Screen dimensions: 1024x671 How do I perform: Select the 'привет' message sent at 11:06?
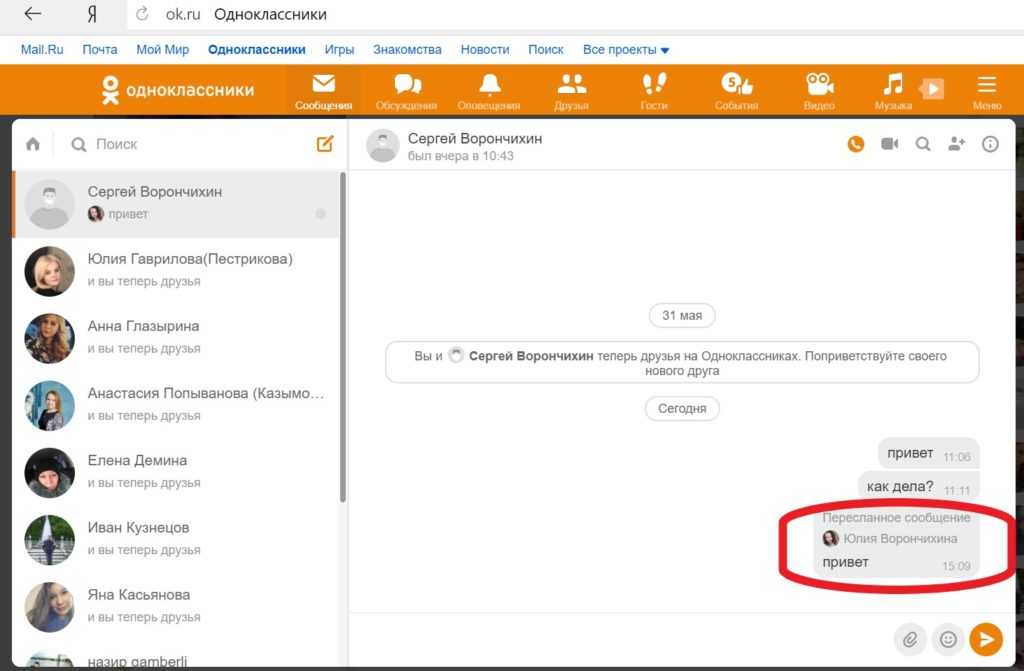[x=928, y=453]
